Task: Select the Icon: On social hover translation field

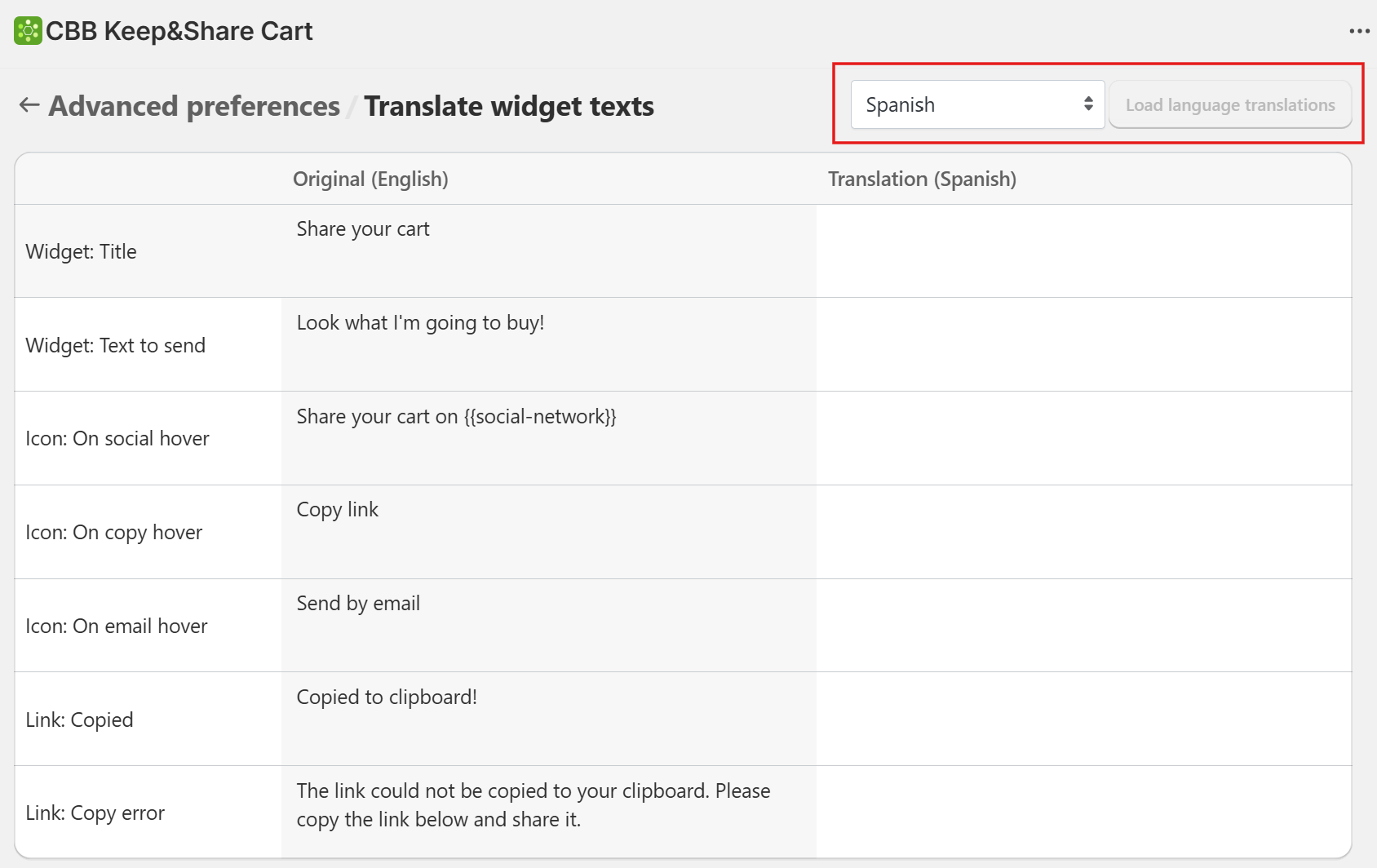Action: 1083,438
